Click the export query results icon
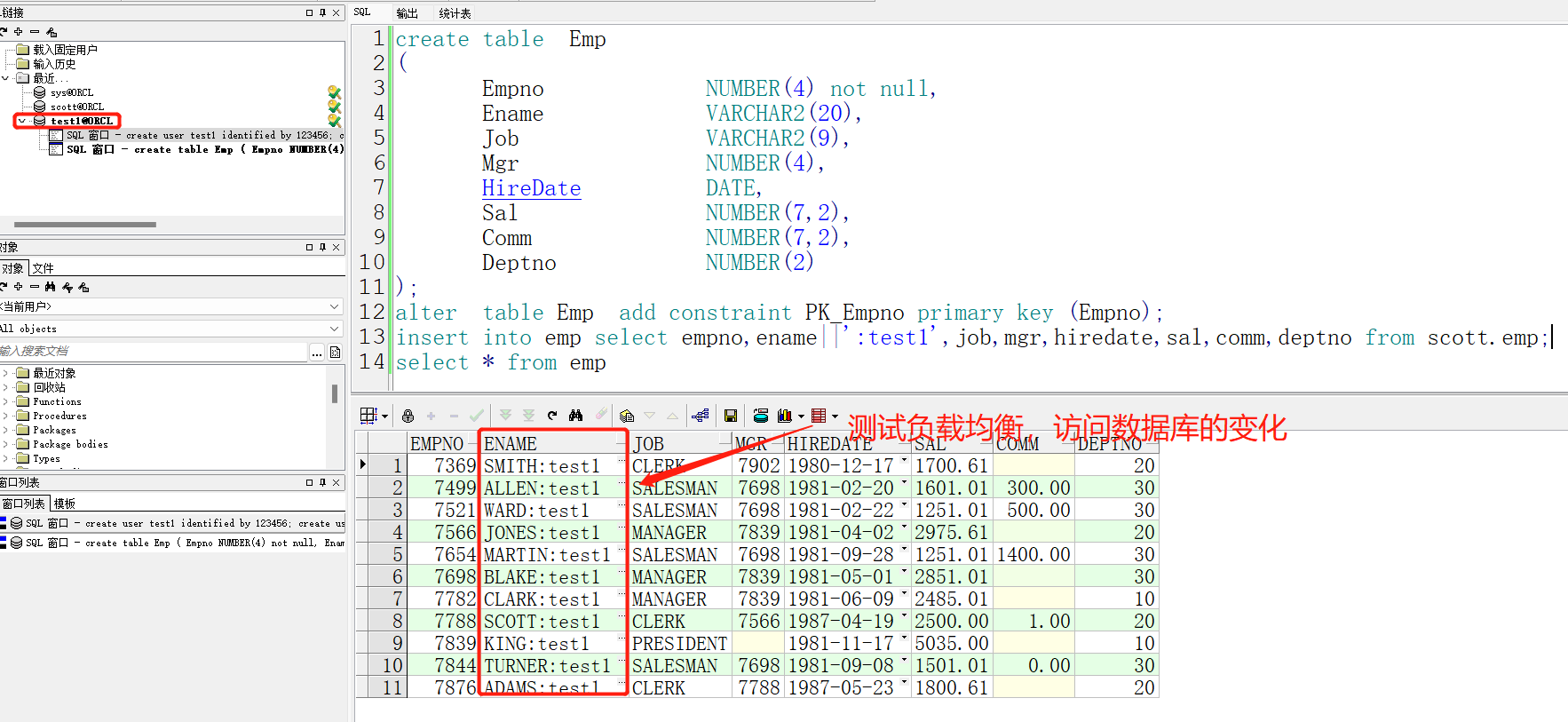The width and height of the screenshot is (1568, 722). [761, 416]
